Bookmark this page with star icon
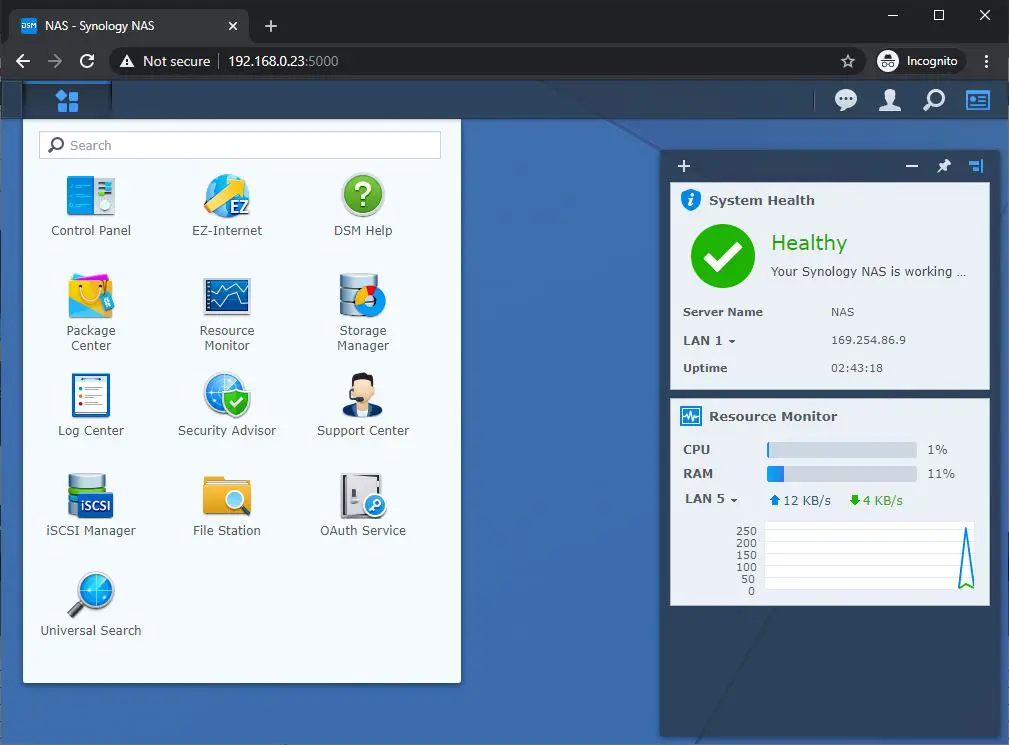 847,61
